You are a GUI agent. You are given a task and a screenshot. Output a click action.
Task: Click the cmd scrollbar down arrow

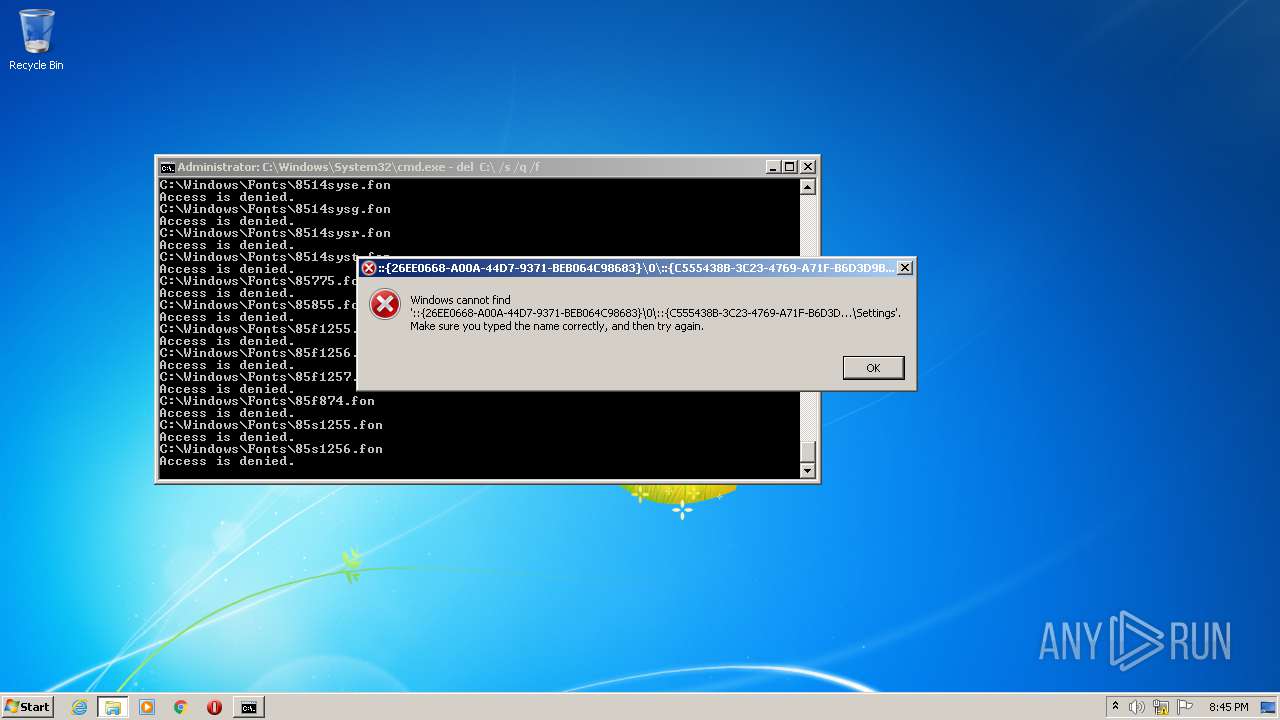pyautogui.click(x=808, y=470)
